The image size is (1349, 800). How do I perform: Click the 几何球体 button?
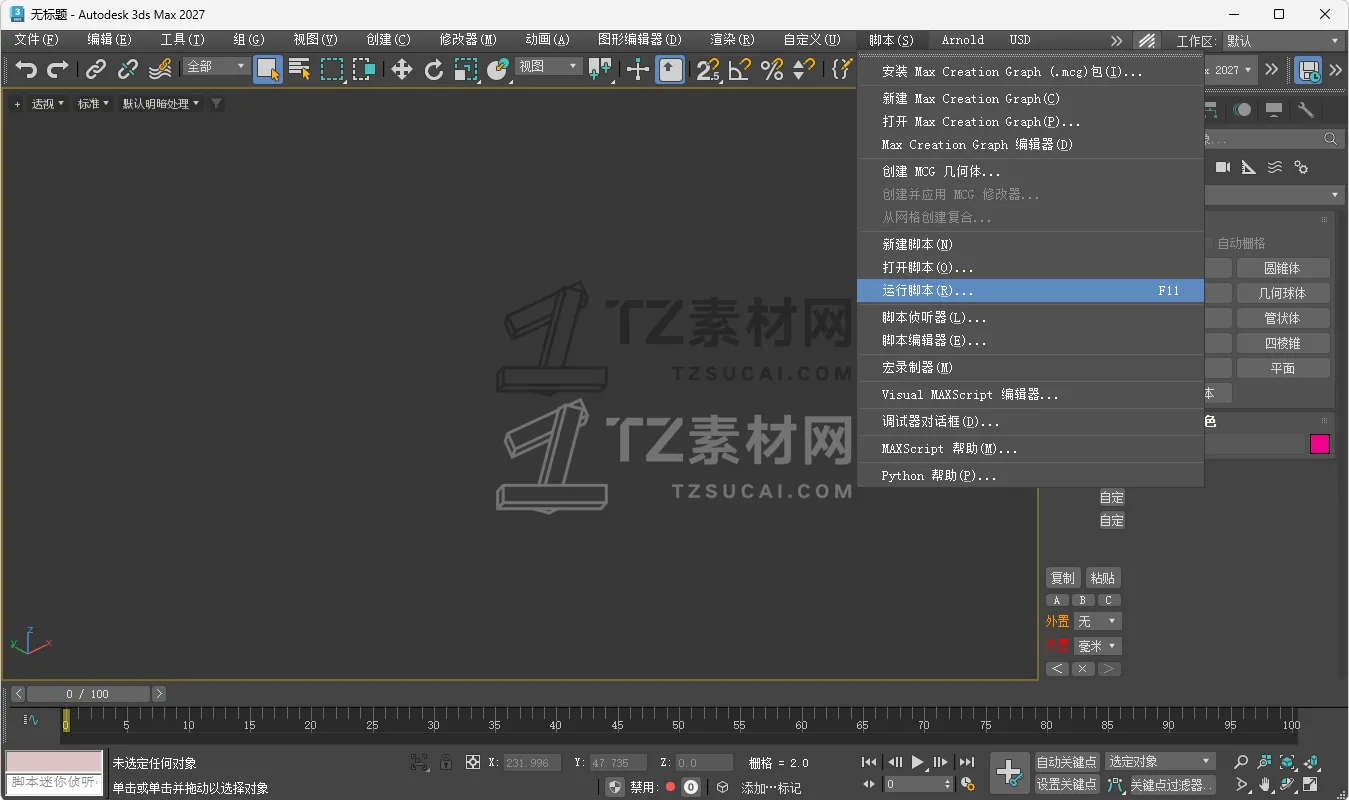(x=1283, y=293)
